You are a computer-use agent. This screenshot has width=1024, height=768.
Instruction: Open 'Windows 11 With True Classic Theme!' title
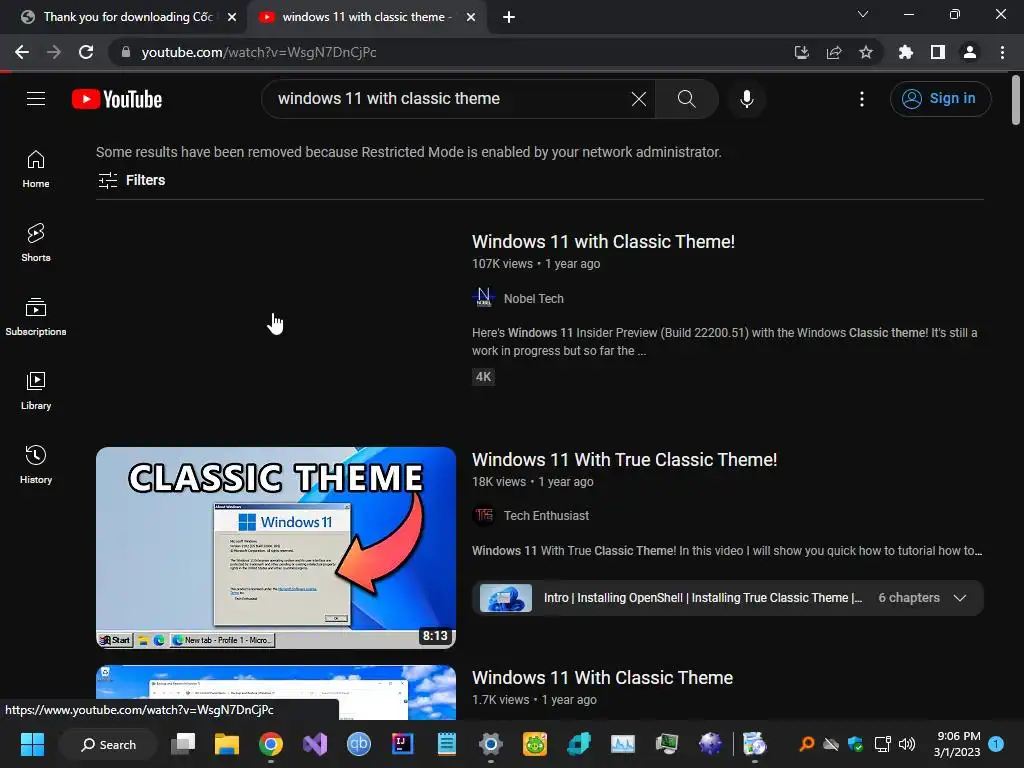click(x=624, y=460)
